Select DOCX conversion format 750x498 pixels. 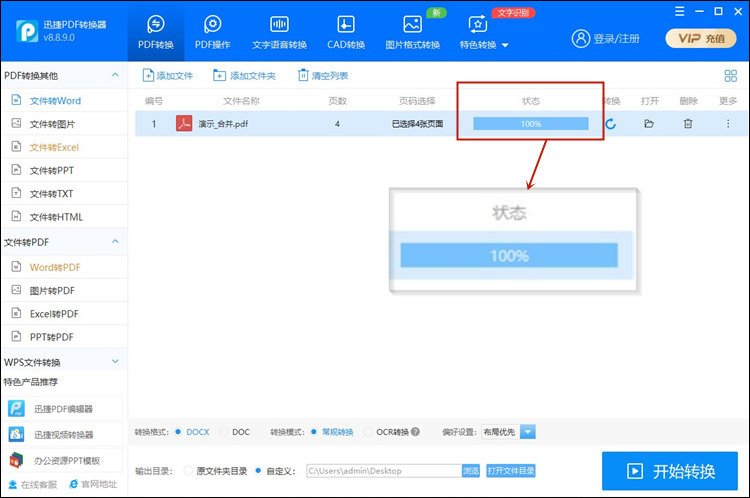(192, 432)
